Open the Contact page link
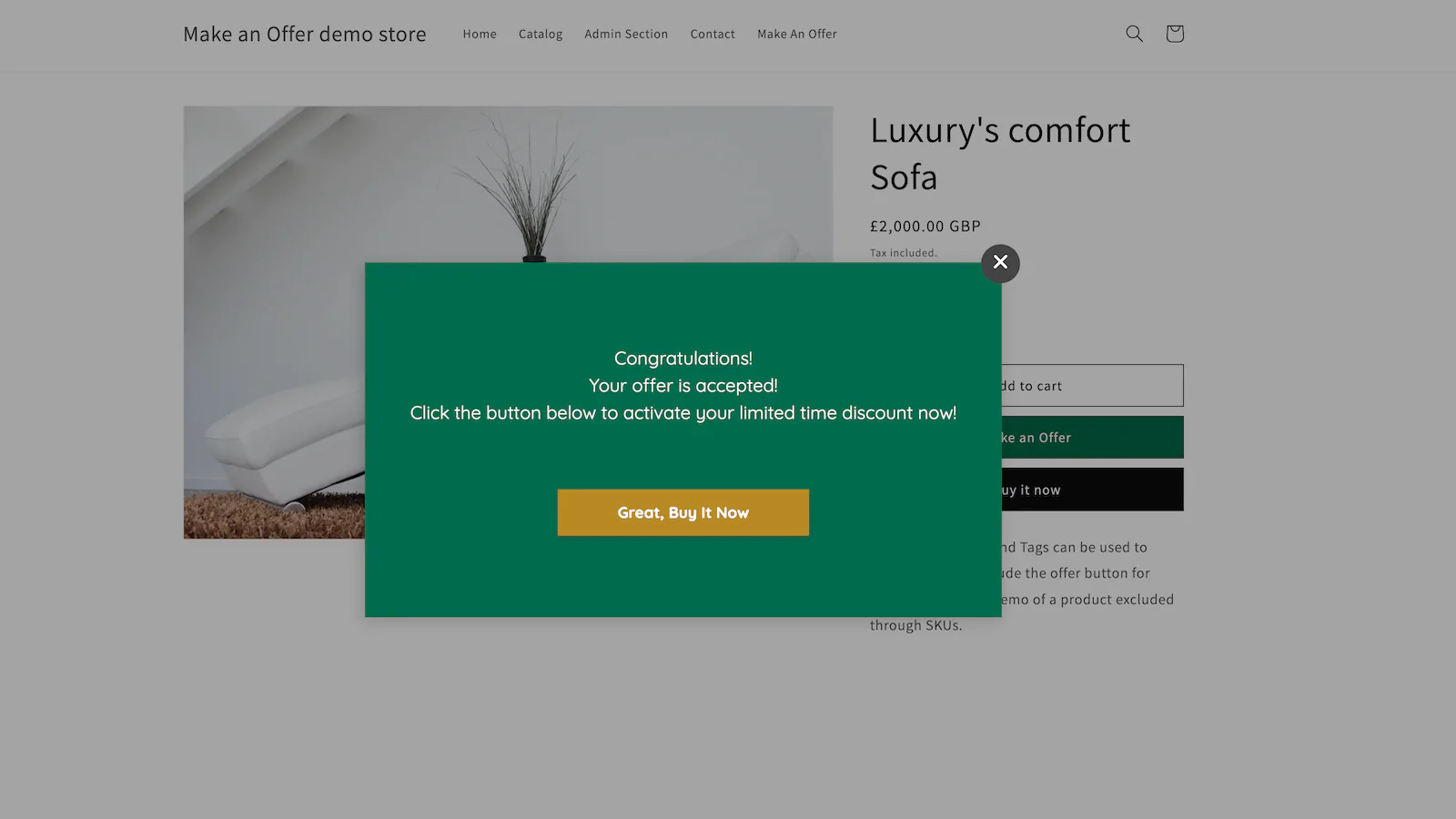 (x=713, y=34)
